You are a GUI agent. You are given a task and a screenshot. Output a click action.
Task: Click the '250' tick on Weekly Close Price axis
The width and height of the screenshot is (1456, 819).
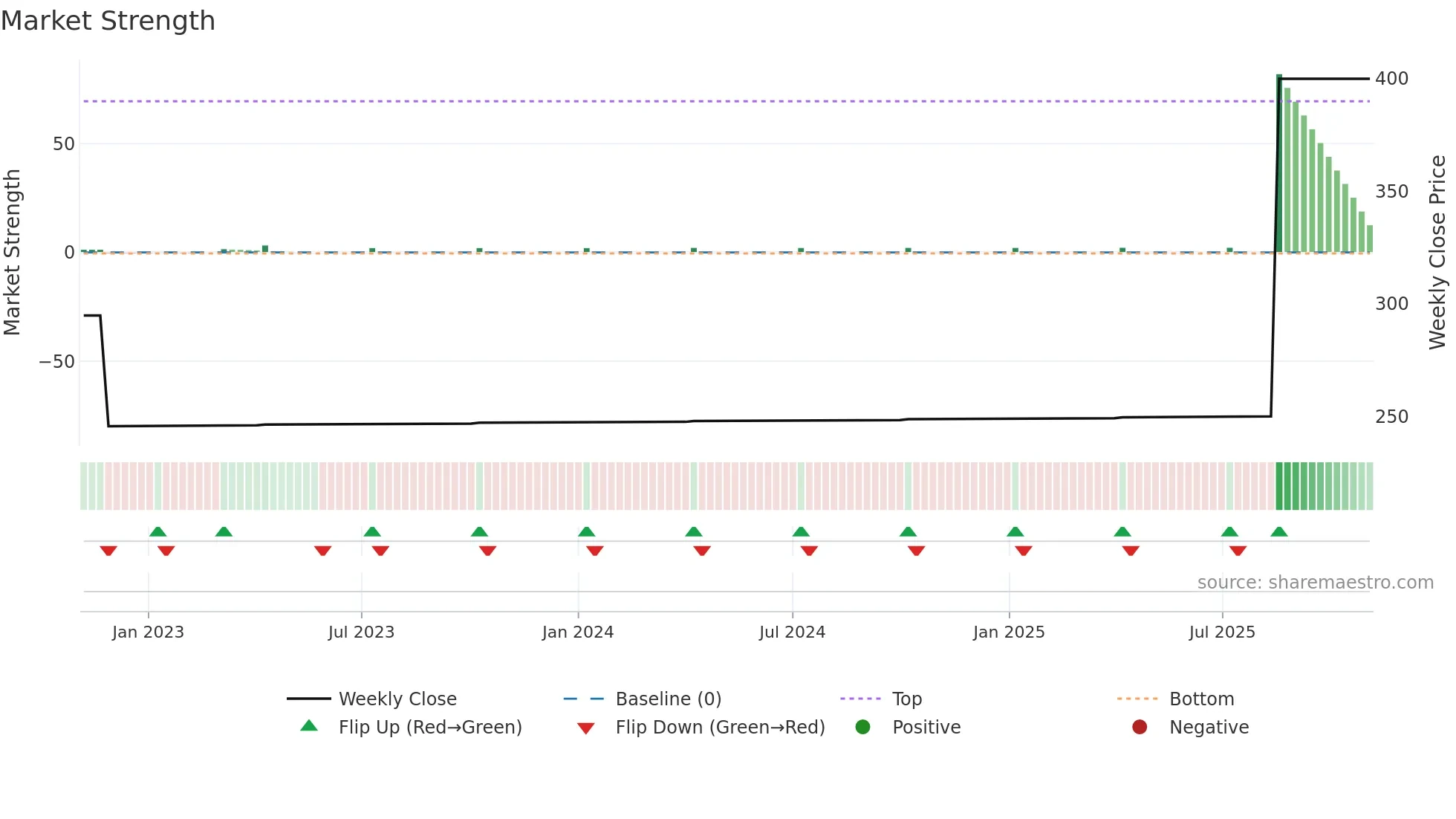(x=1392, y=417)
